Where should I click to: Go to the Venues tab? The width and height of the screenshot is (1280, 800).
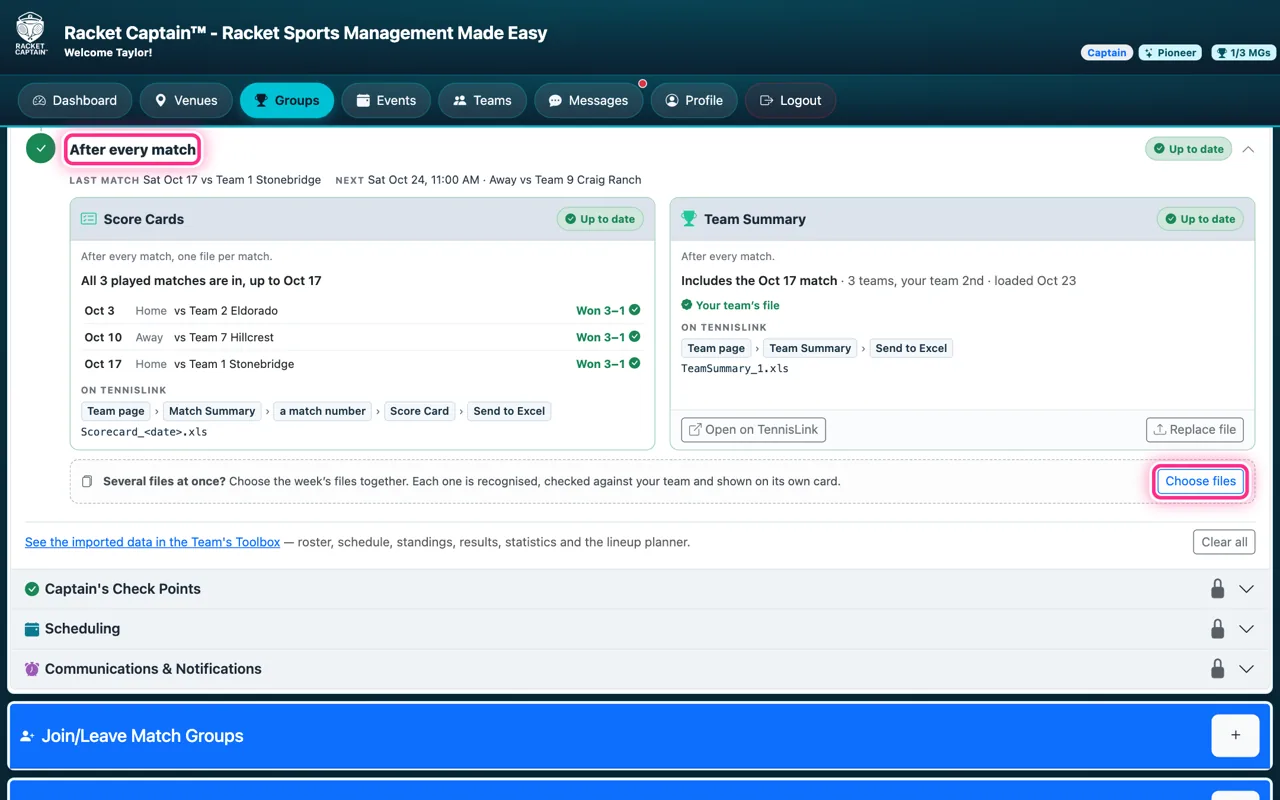coord(186,100)
